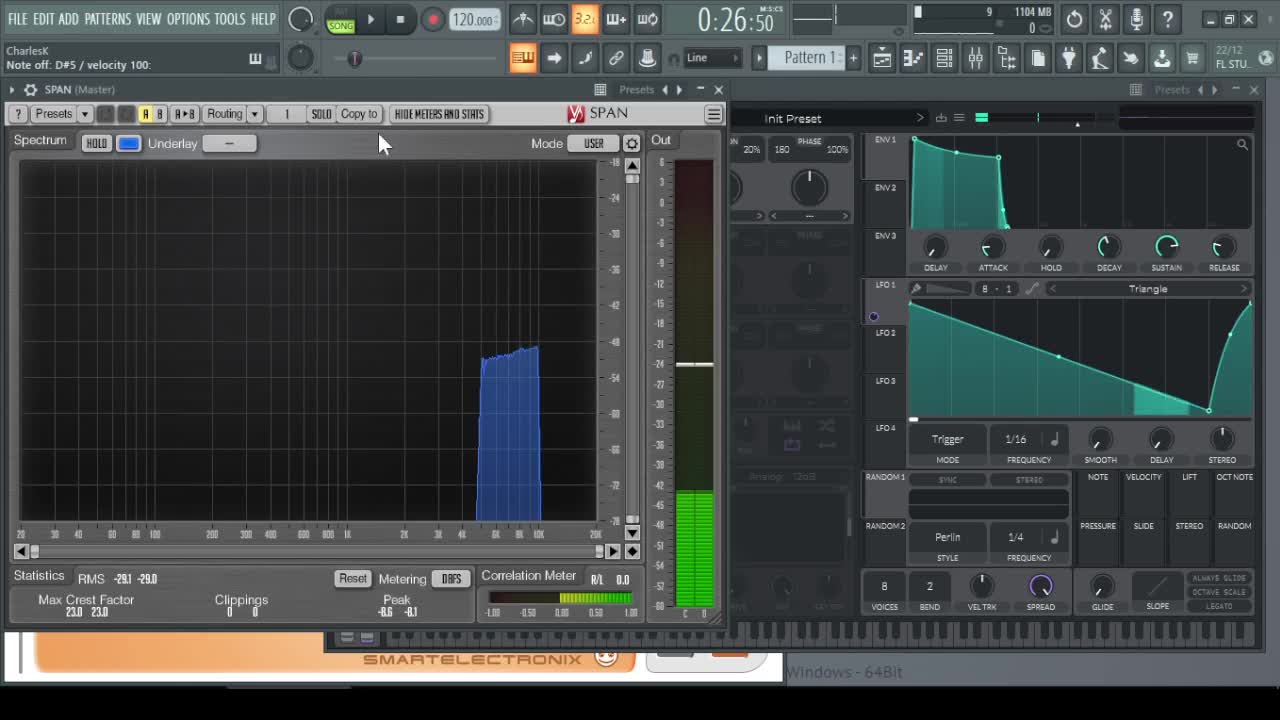Open the Underlay selector
The height and width of the screenshot is (720, 1280).
229,143
